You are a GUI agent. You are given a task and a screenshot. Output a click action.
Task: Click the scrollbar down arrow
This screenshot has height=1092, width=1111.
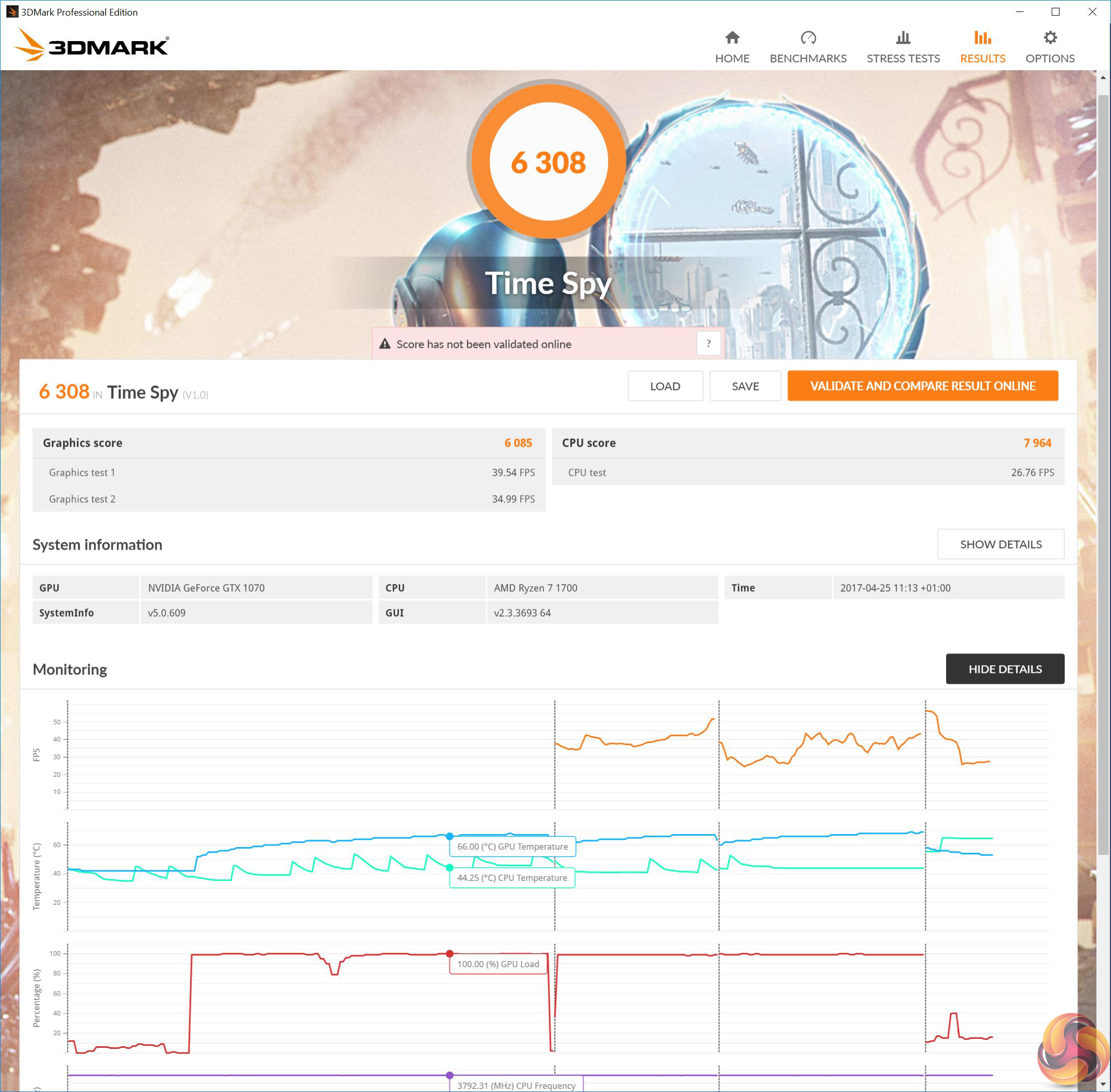[1104, 1085]
